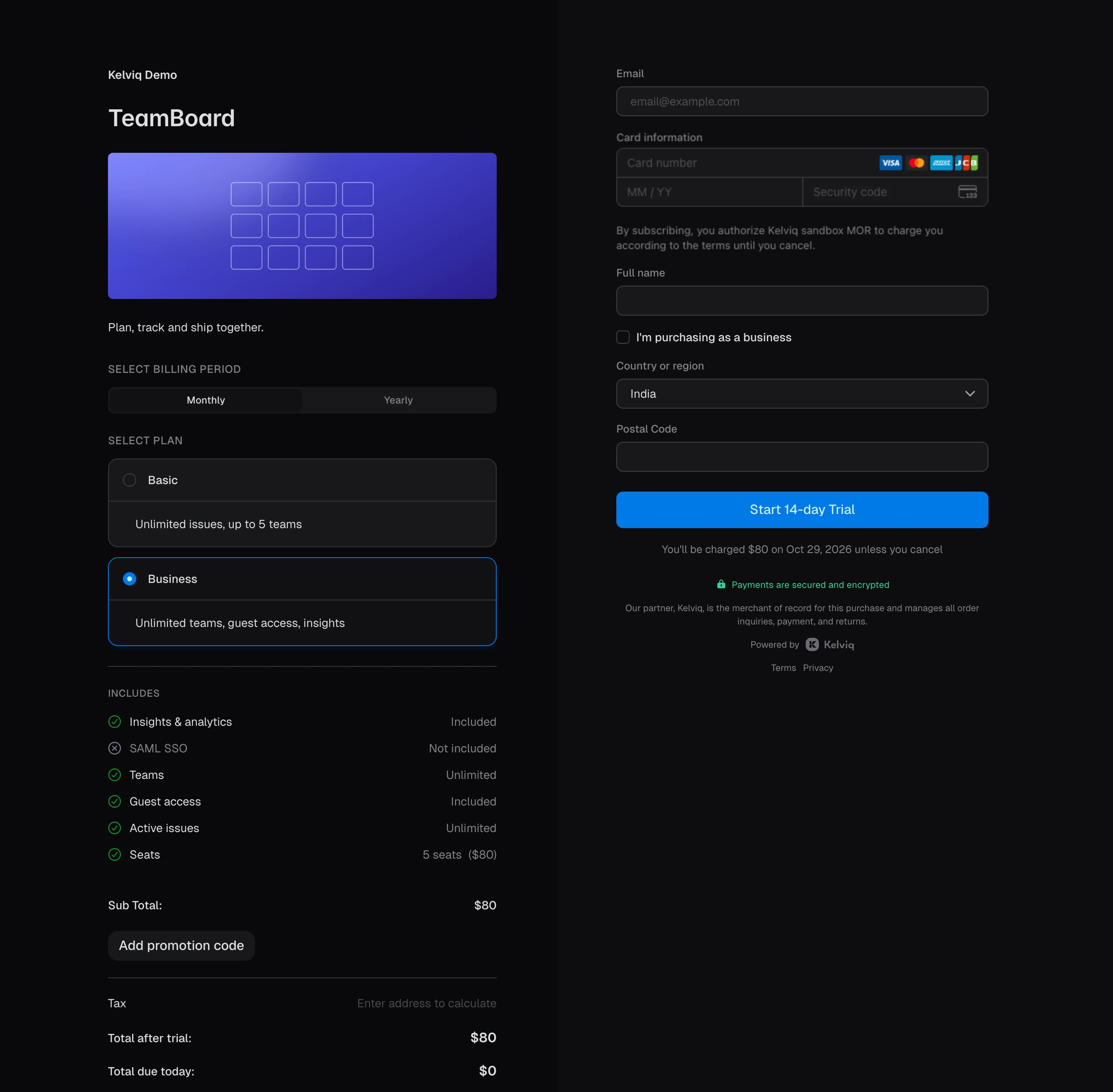Click the green lock icon beside secured payments
Viewport: 1113px width, 1092px height.
tap(721, 584)
